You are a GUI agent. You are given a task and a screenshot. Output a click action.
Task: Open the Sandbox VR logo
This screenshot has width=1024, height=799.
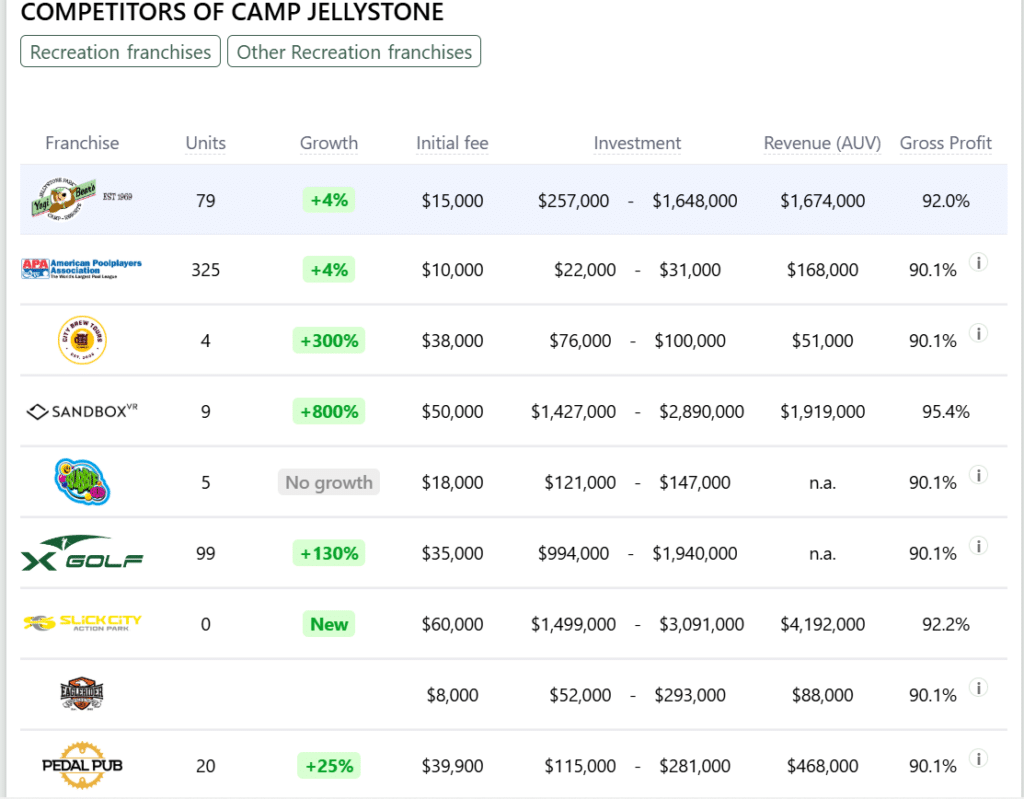point(82,411)
